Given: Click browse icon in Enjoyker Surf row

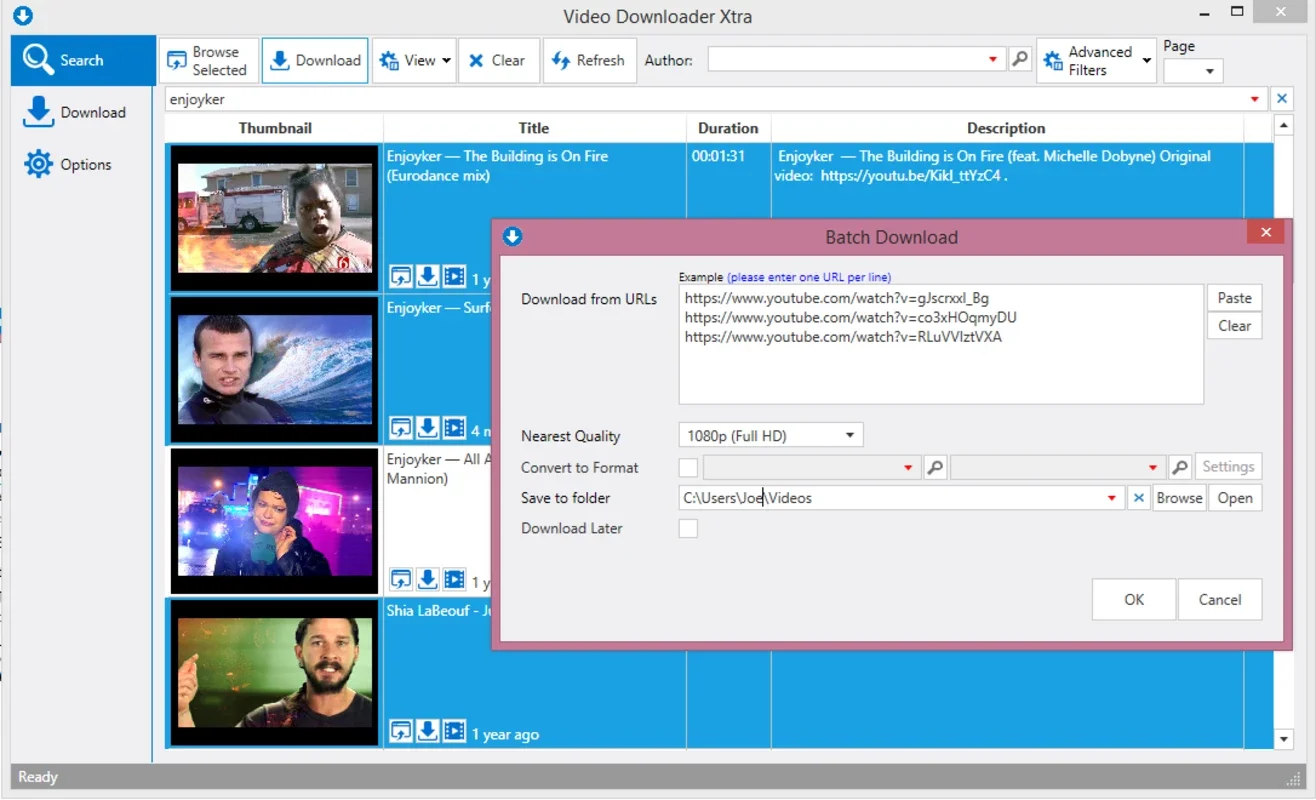Looking at the screenshot, I should pos(401,428).
